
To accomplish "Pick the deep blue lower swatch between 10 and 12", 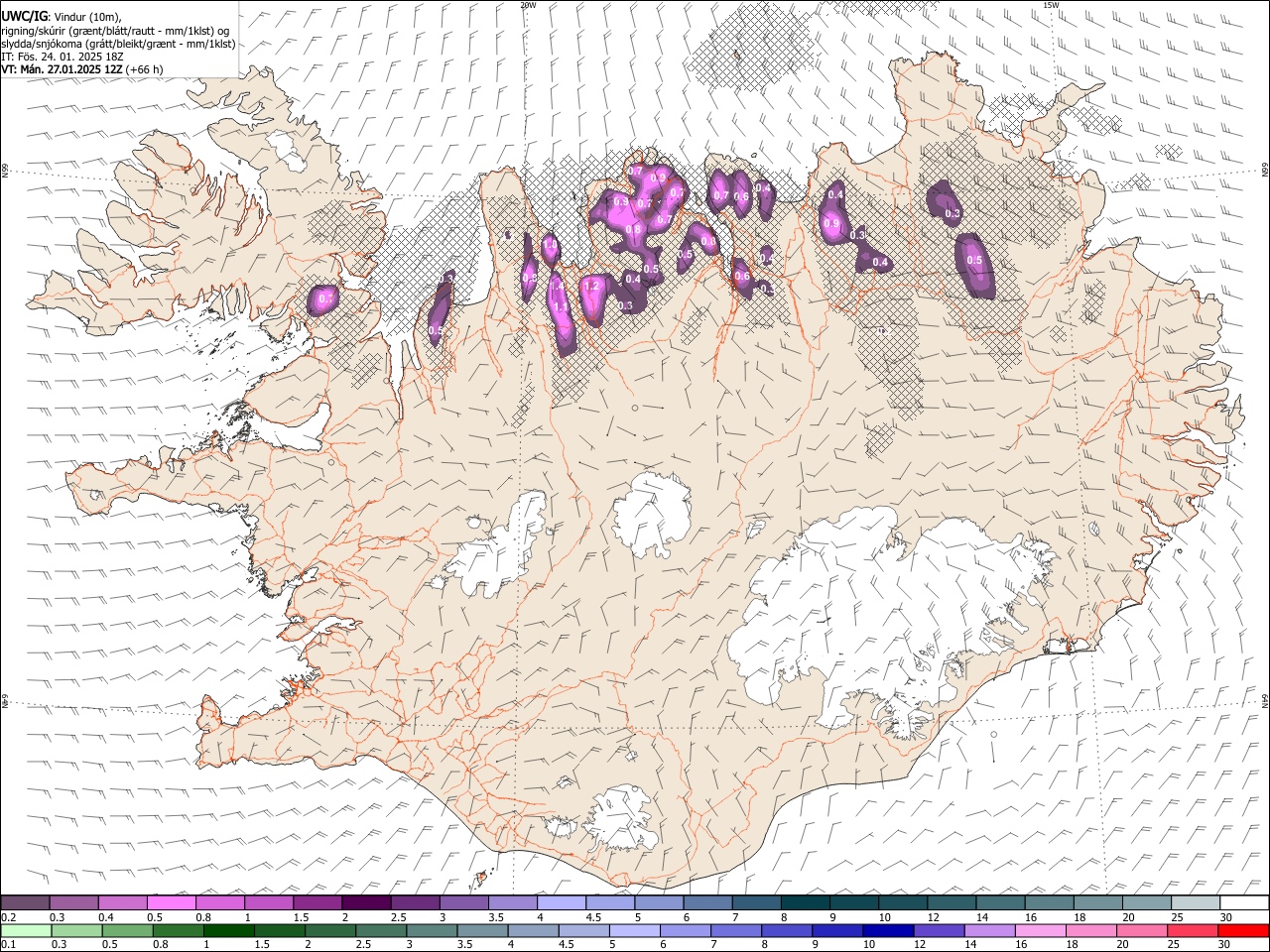I will tap(888, 931).
